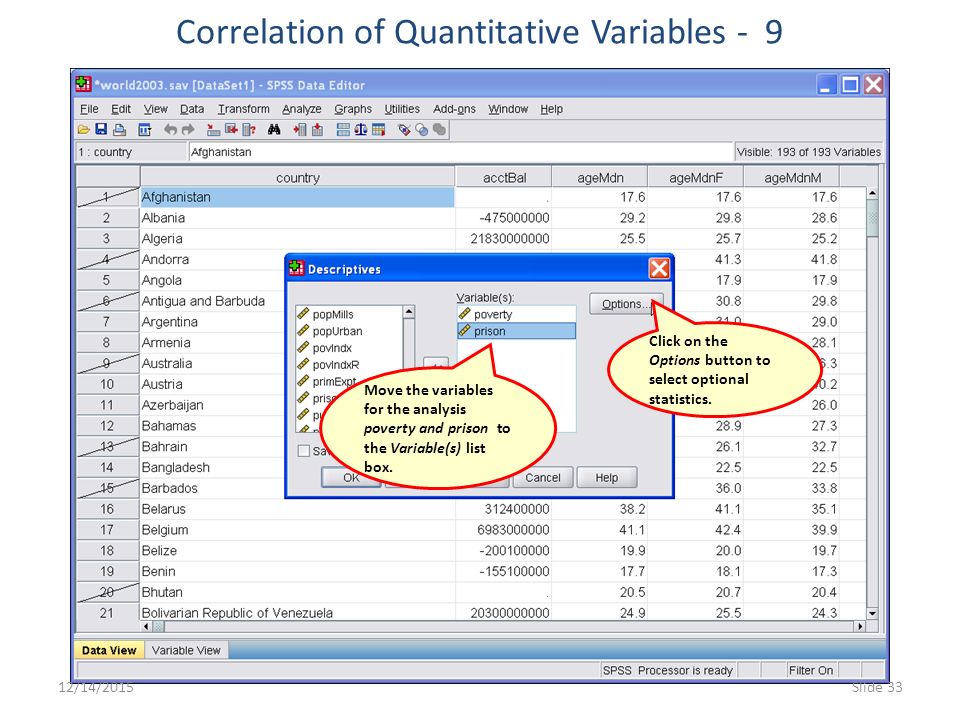This screenshot has width=960, height=720.
Task: Open the Help menu
Action: pos(552,109)
